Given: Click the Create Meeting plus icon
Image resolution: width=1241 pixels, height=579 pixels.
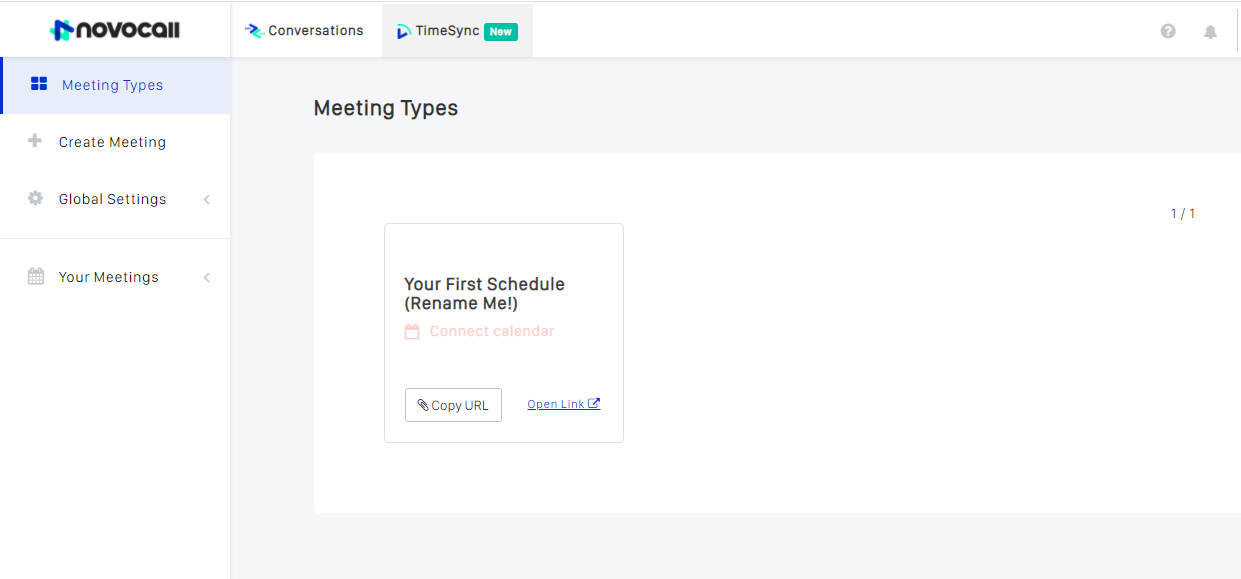Looking at the screenshot, I should tap(35, 141).
